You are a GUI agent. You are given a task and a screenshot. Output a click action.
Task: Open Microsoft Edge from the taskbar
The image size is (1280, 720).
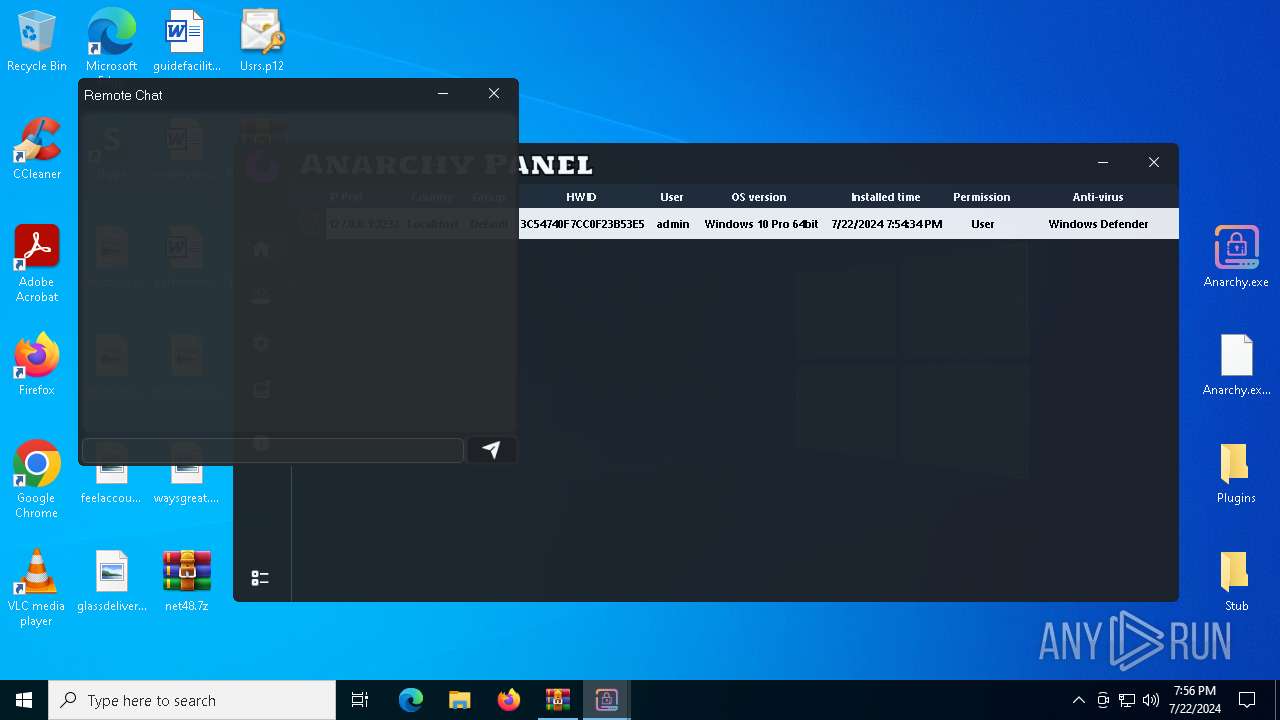click(x=411, y=700)
